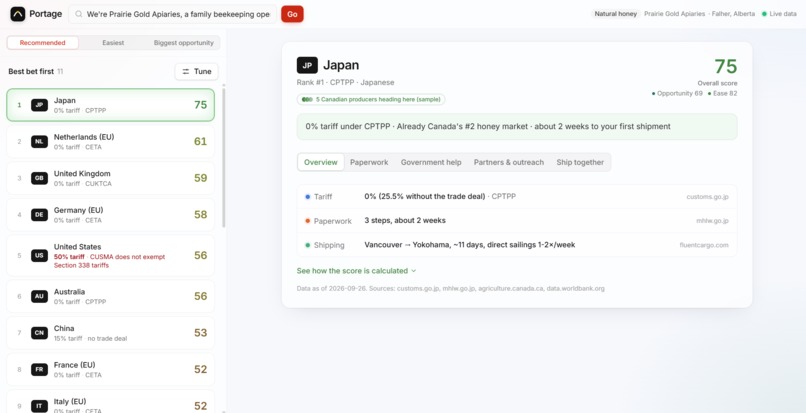Click the GB country badge icon

[x=40, y=178]
